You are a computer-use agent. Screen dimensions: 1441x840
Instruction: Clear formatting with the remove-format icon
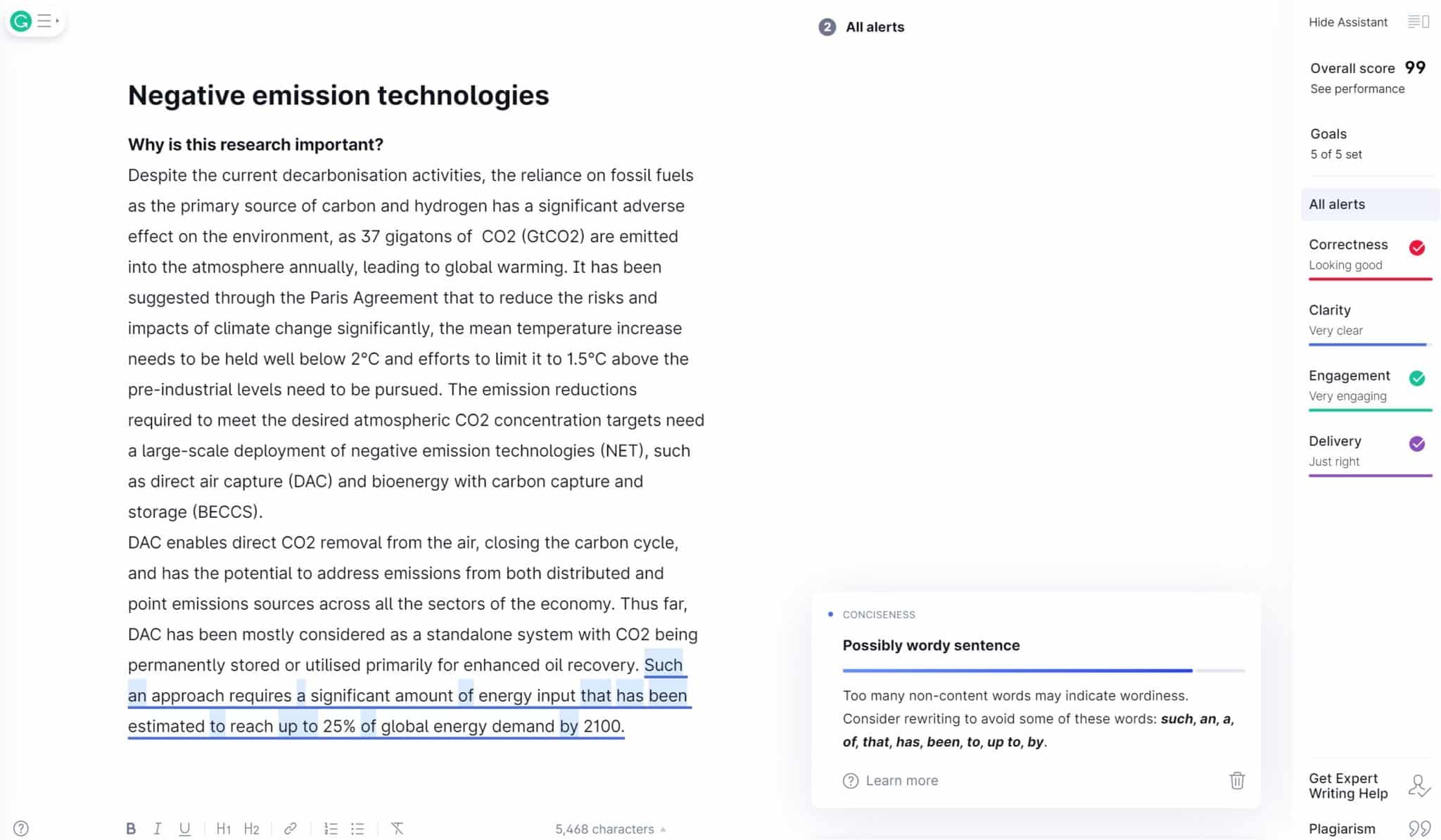coord(398,828)
